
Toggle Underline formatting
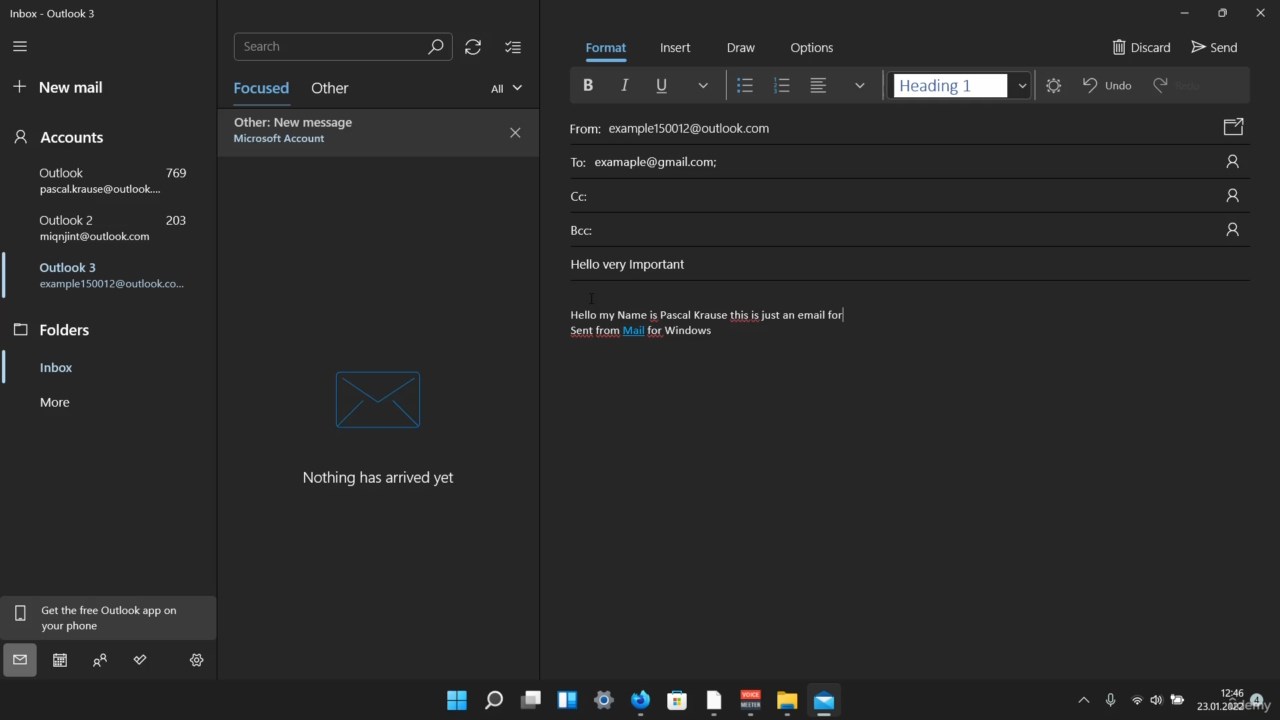(x=661, y=86)
